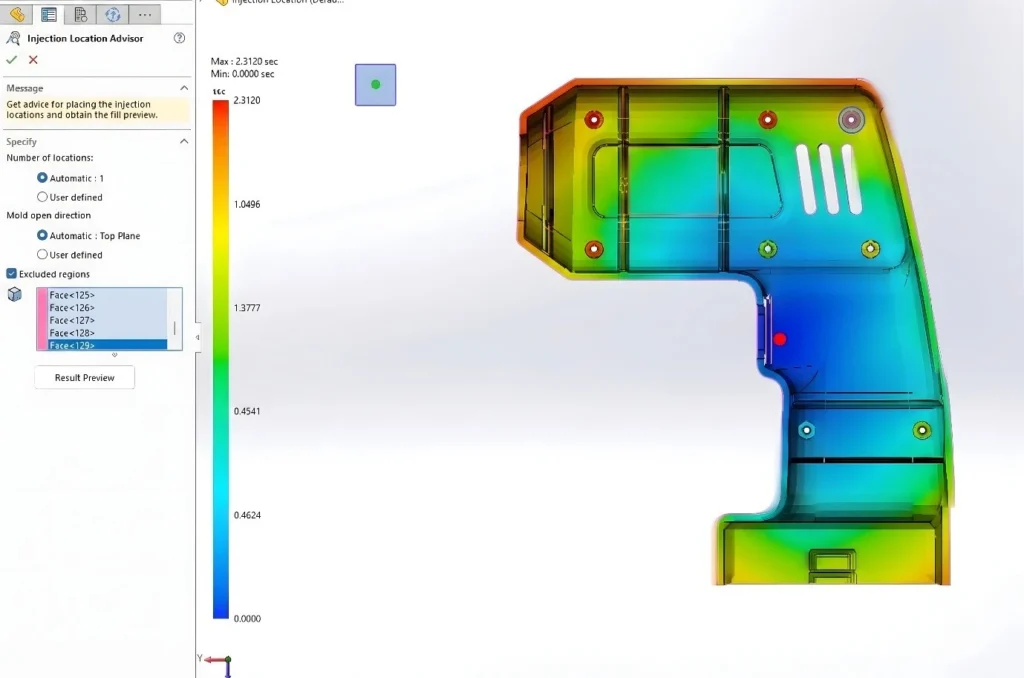This screenshot has width=1024, height=678.
Task: Click the 1.3777 legend value
Action: (247, 308)
